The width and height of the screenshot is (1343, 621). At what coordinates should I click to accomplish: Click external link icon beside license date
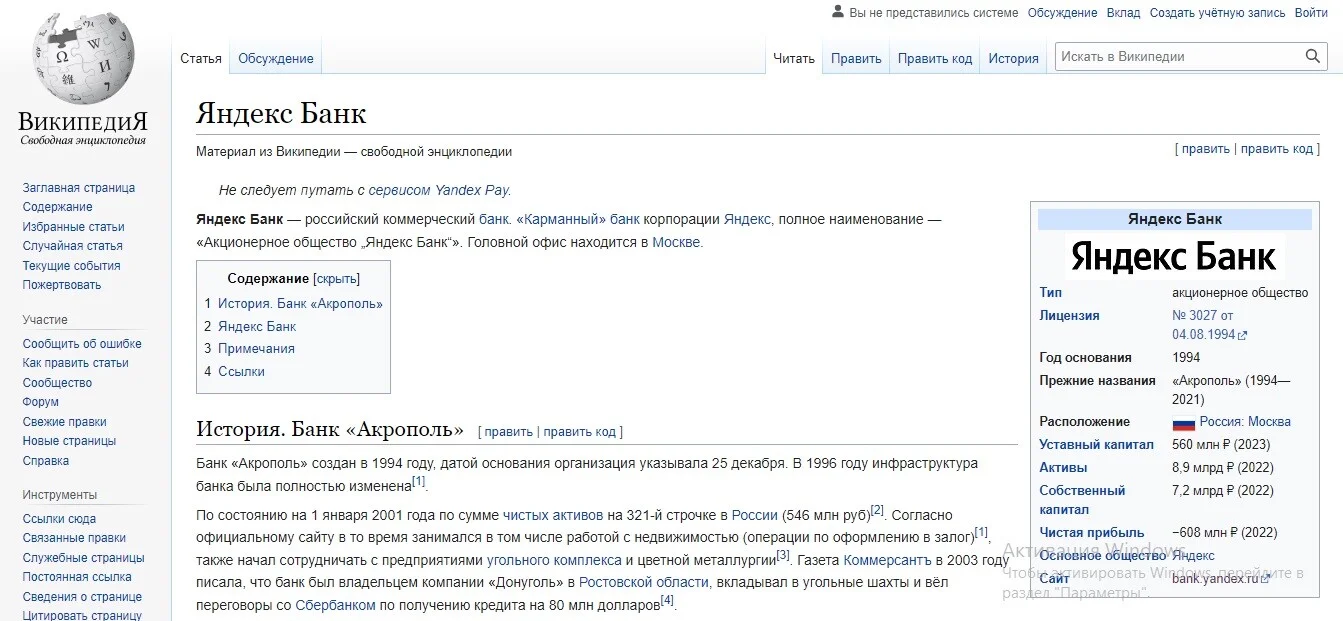(1243, 336)
